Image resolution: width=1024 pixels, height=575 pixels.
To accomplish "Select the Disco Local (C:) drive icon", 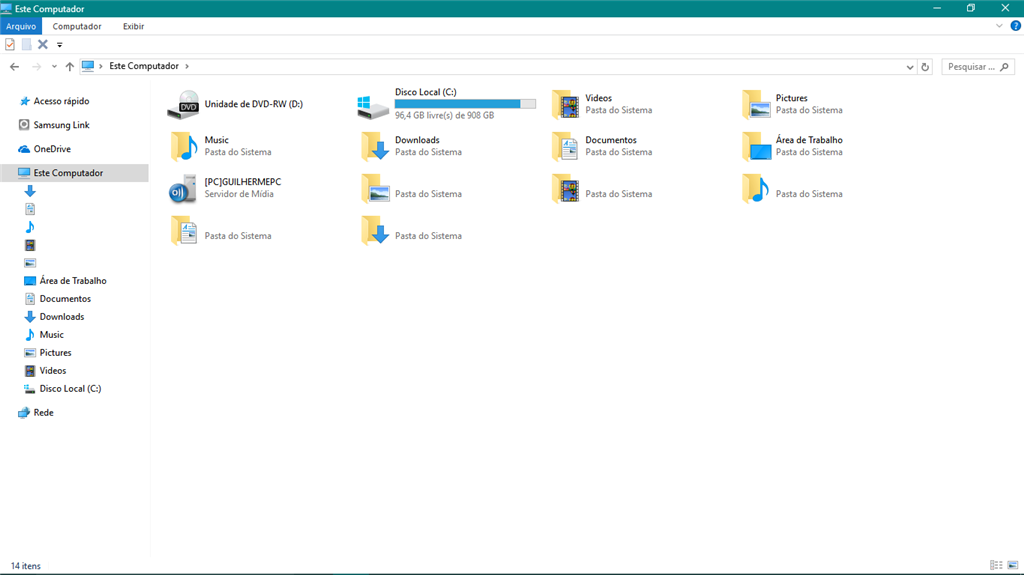I will 373,106.
